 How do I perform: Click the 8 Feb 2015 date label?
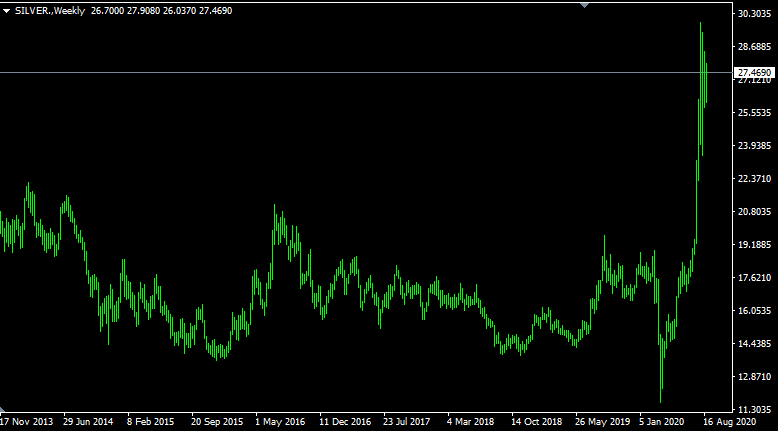[150, 422]
